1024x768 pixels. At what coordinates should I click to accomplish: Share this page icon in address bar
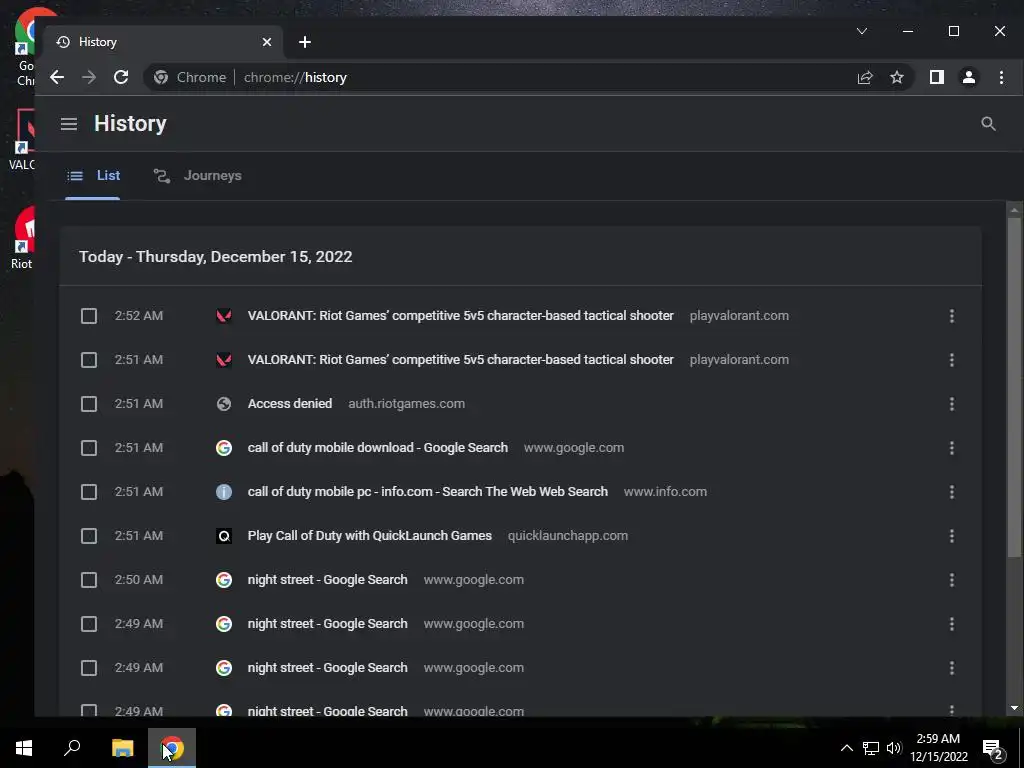(865, 77)
